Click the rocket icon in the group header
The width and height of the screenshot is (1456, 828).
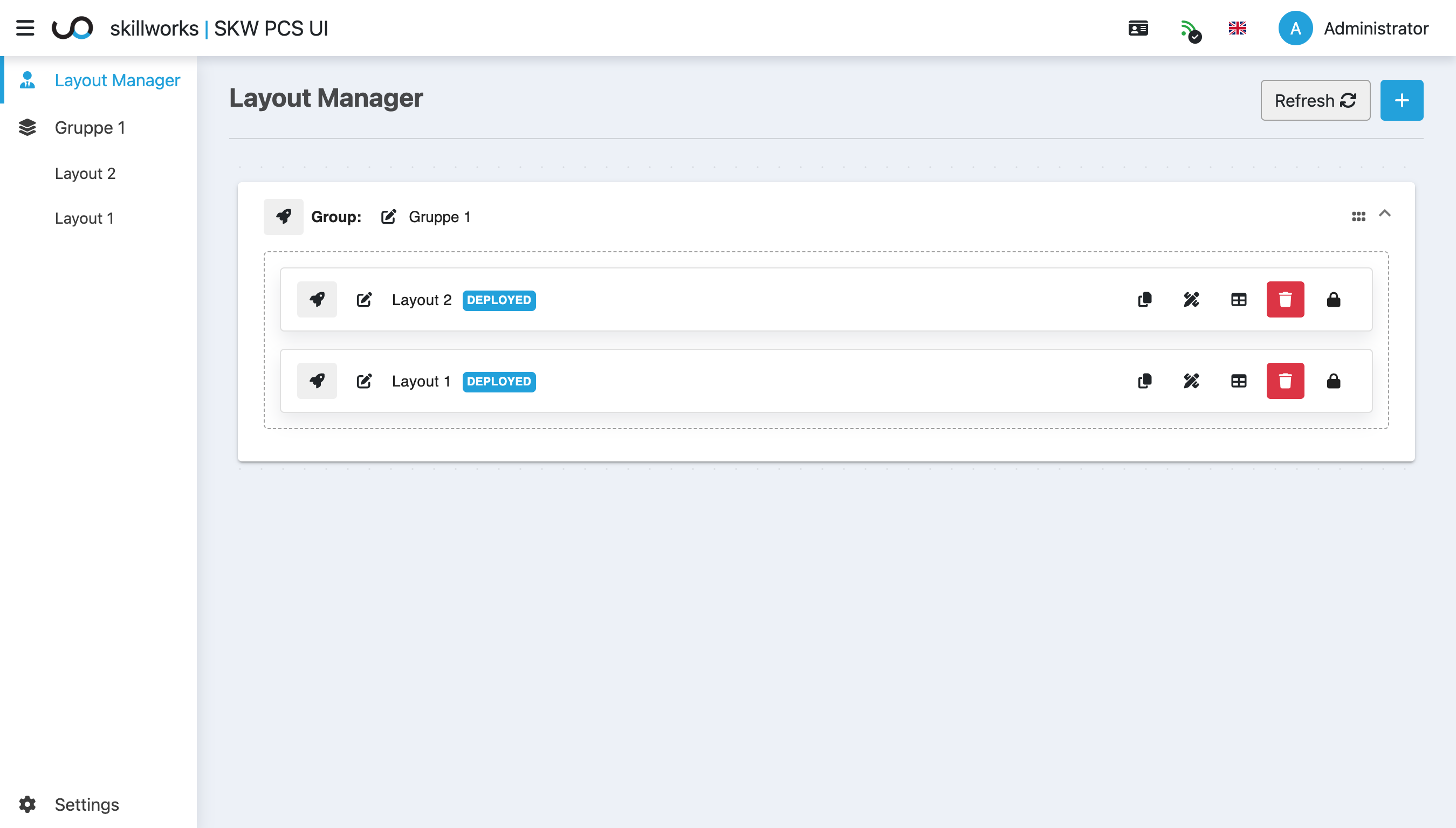tap(283, 217)
